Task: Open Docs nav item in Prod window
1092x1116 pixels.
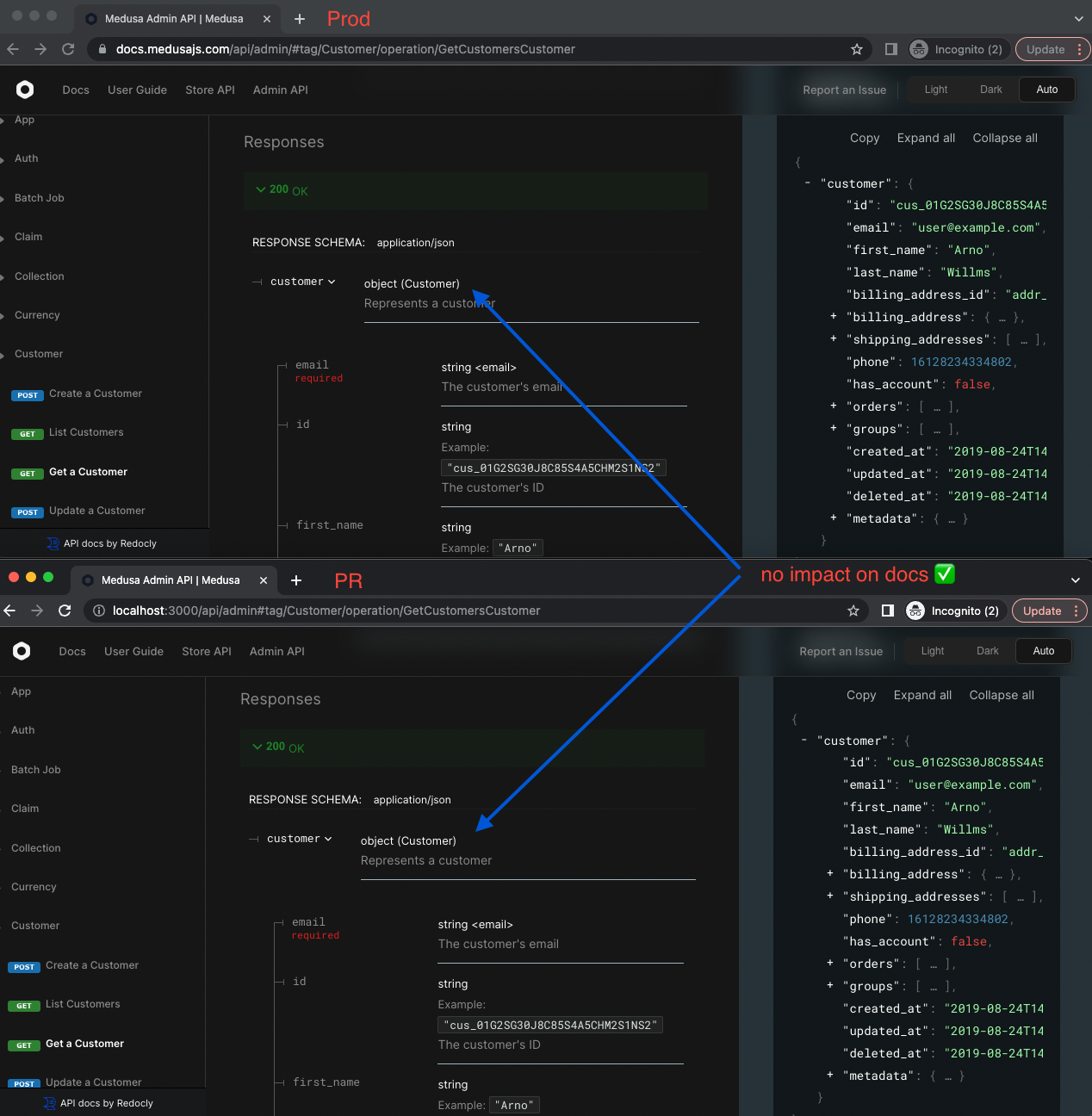Action: click(76, 90)
